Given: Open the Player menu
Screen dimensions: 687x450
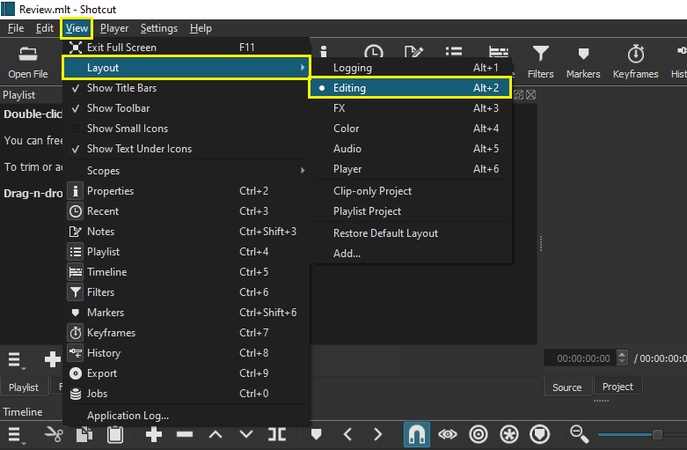Looking at the screenshot, I should [114, 28].
